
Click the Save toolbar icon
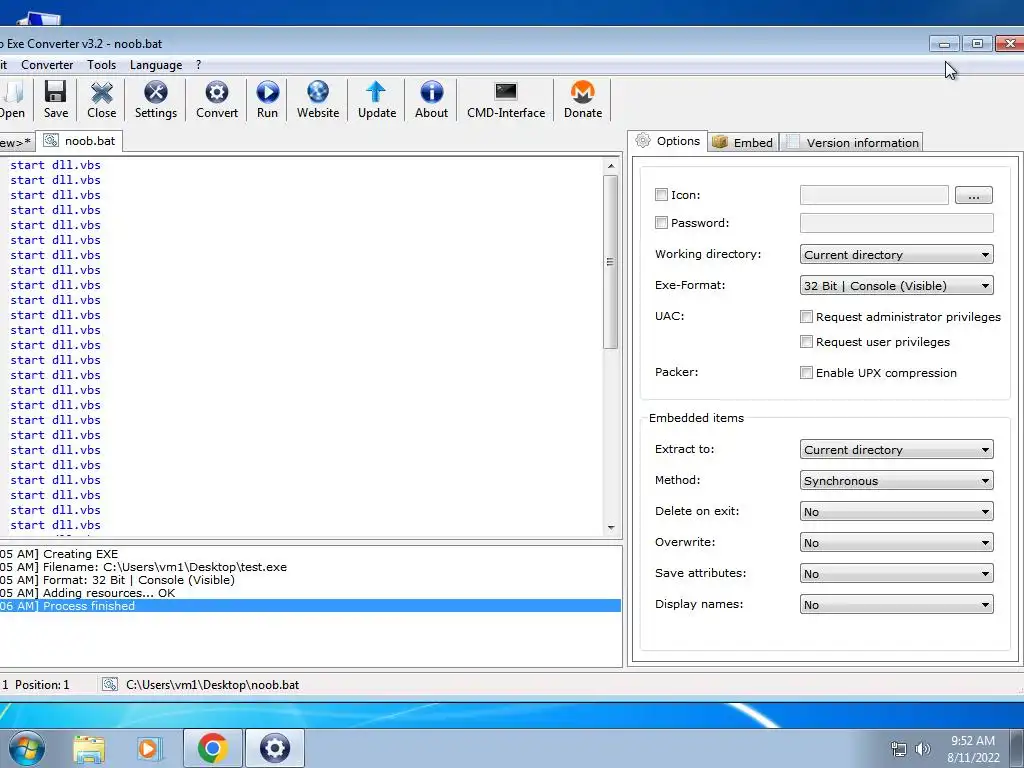(x=56, y=100)
